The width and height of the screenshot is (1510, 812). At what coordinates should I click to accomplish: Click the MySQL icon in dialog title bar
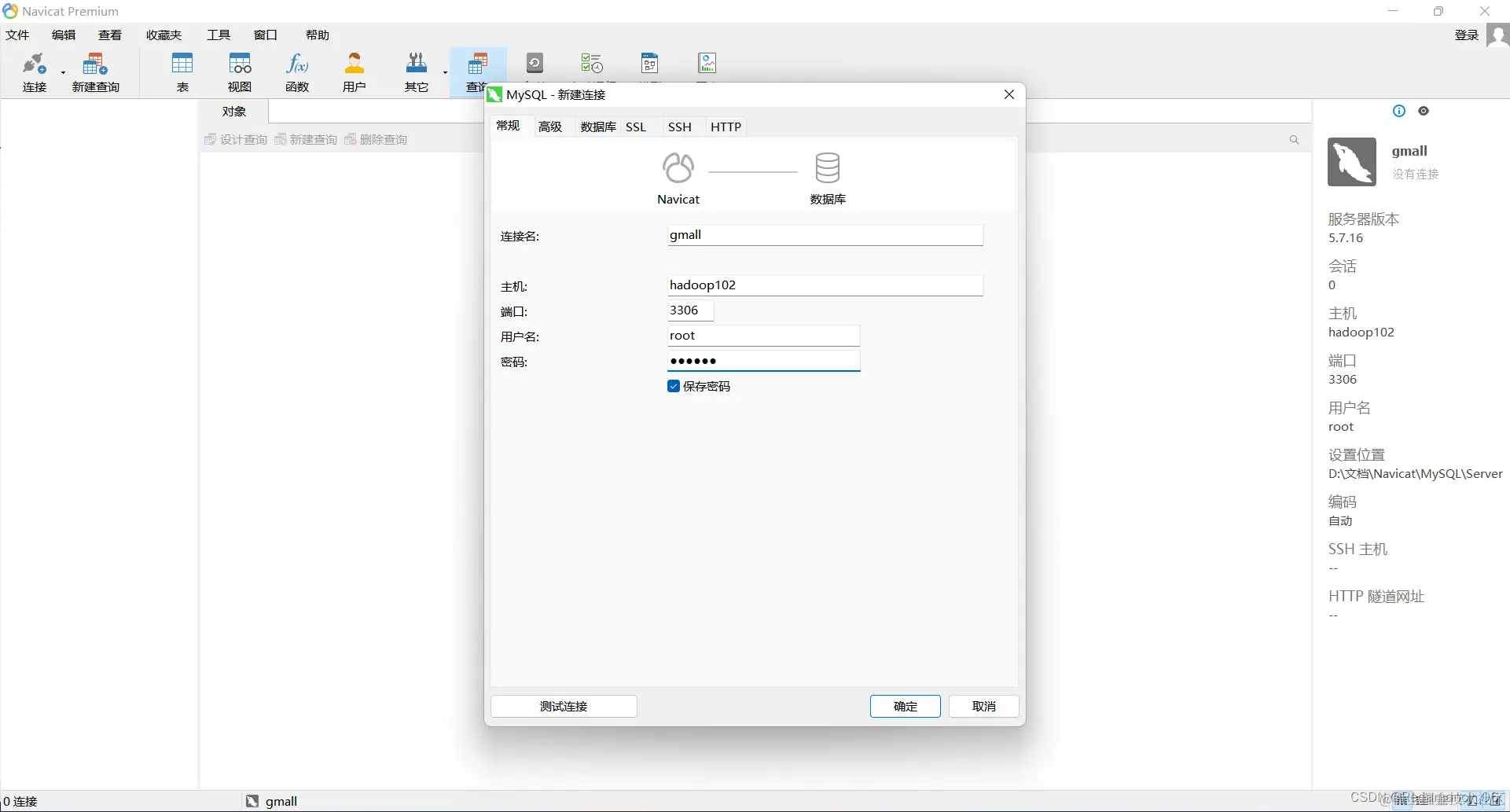(494, 94)
